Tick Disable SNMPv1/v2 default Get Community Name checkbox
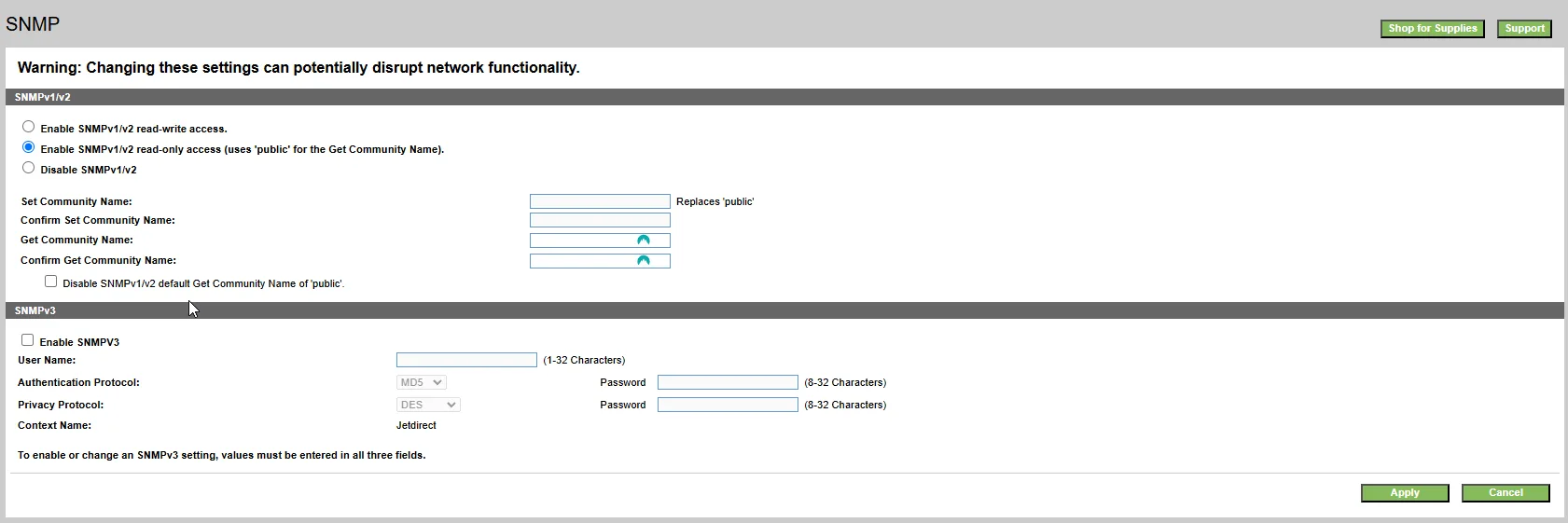This screenshot has width=1568, height=523. pos(50,282)
